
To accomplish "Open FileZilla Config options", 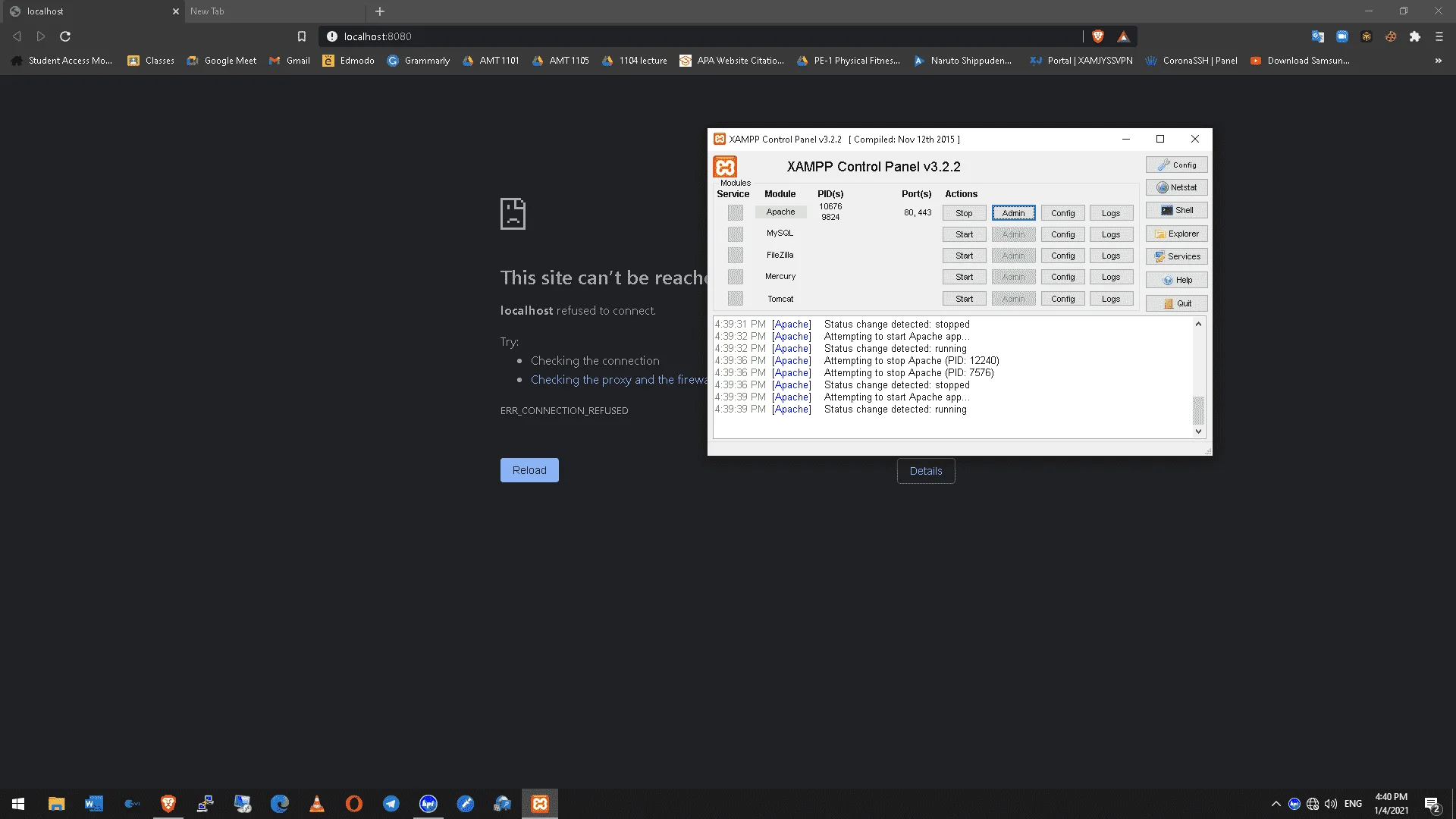I will (x=1062, y=256).
